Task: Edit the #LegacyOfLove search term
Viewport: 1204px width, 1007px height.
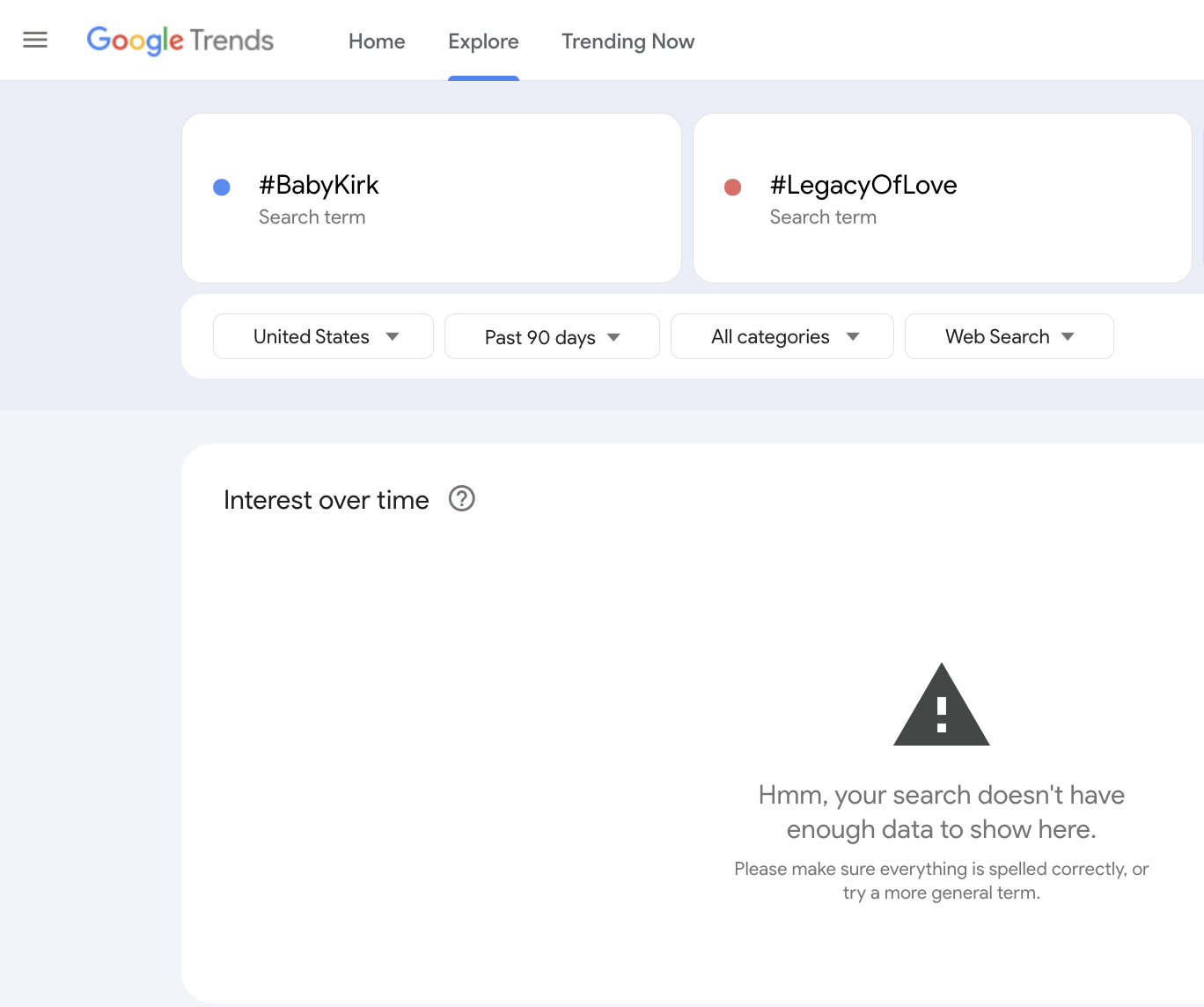Action: click(x=863, y=185)
